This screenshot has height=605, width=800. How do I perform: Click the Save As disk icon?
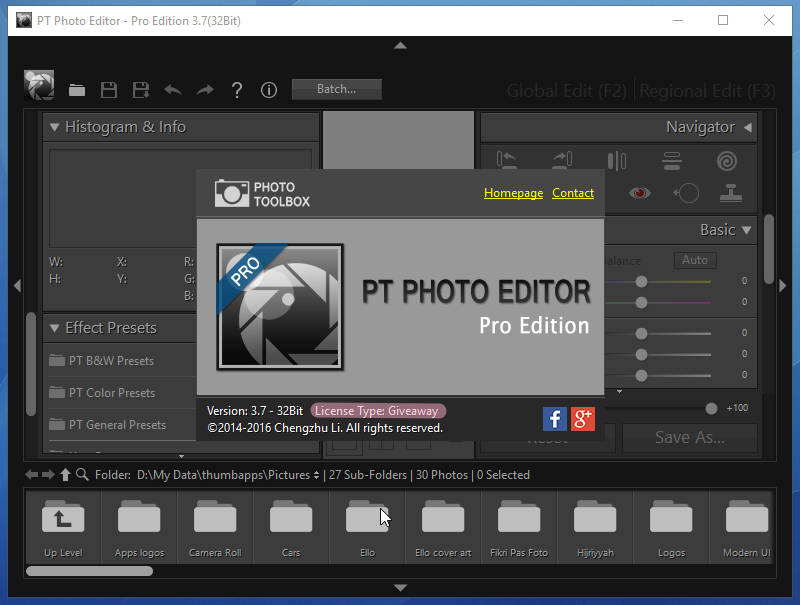click(141, 90)
